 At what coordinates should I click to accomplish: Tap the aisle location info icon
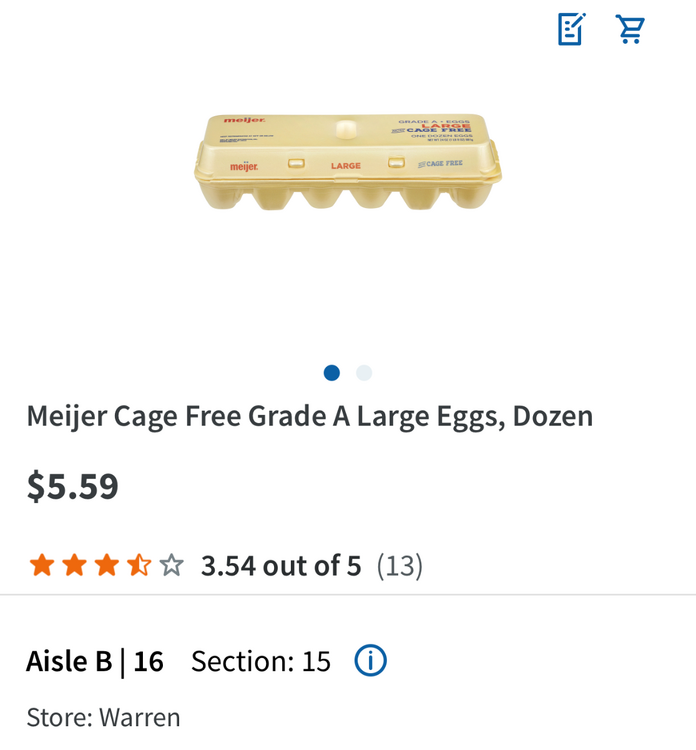tap(370, 661)
